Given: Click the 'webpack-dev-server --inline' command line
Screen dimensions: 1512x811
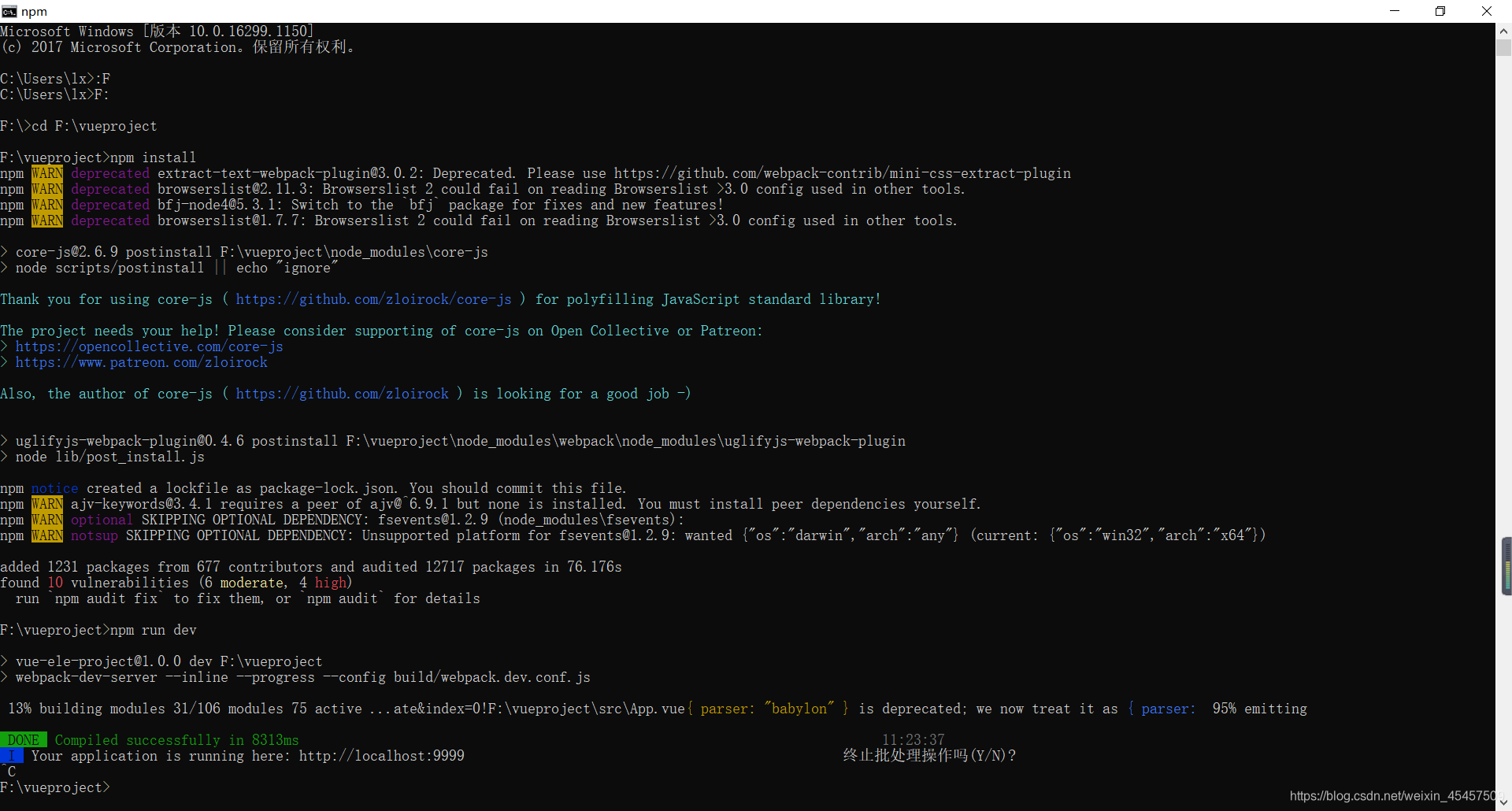Looking at the screenshot, I should (x=295, y=677).
